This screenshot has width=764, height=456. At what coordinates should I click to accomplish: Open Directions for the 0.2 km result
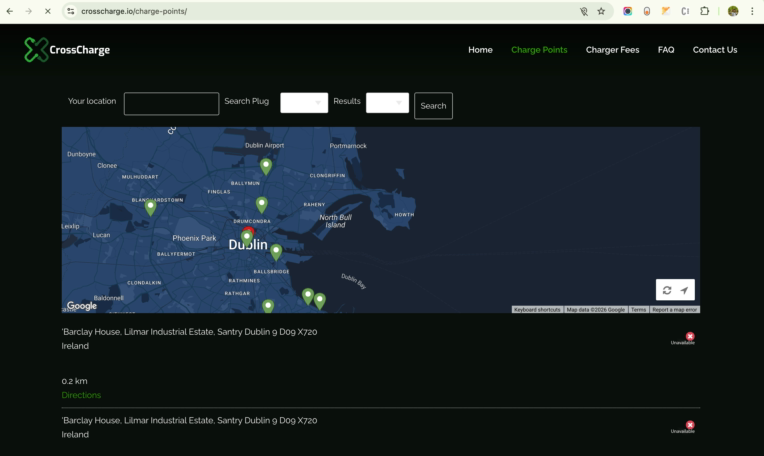[x=81, y=395]
